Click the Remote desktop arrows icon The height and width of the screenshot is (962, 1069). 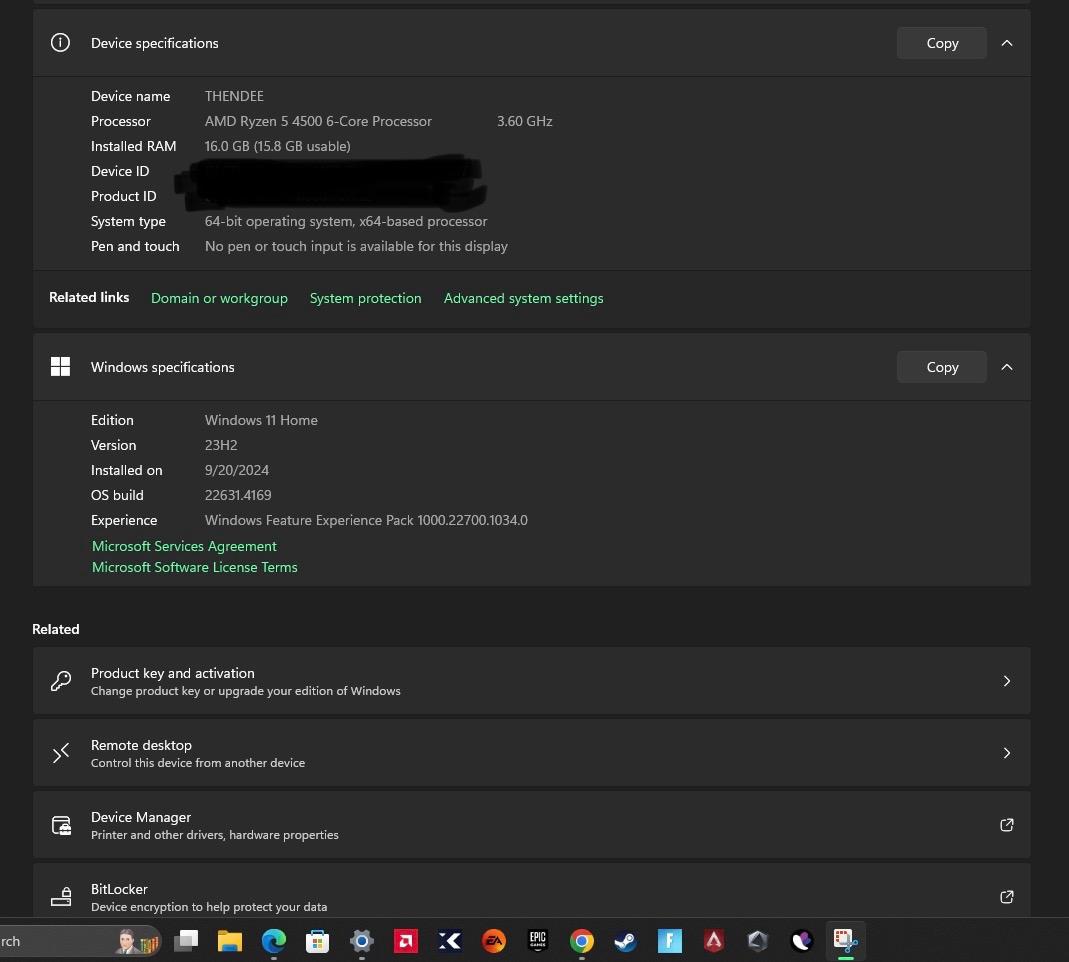pos(61,753)
